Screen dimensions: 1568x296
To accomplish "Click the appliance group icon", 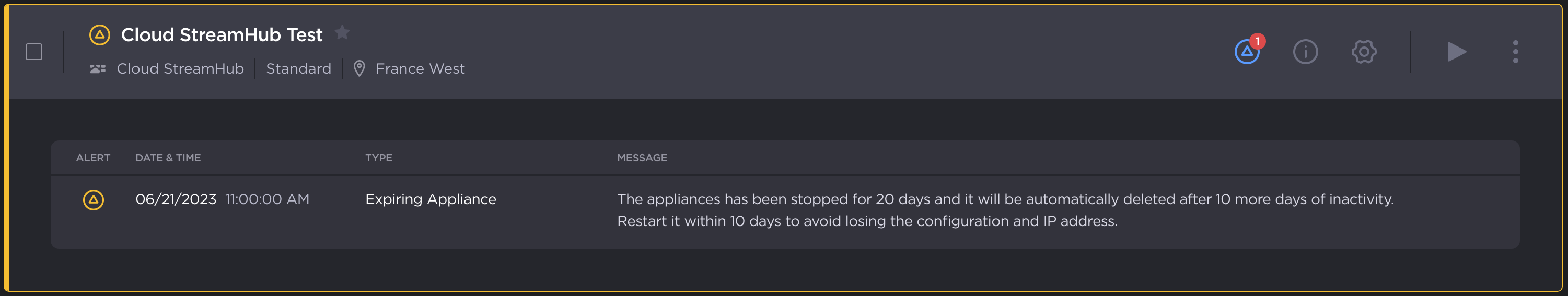I will point(97,69).
